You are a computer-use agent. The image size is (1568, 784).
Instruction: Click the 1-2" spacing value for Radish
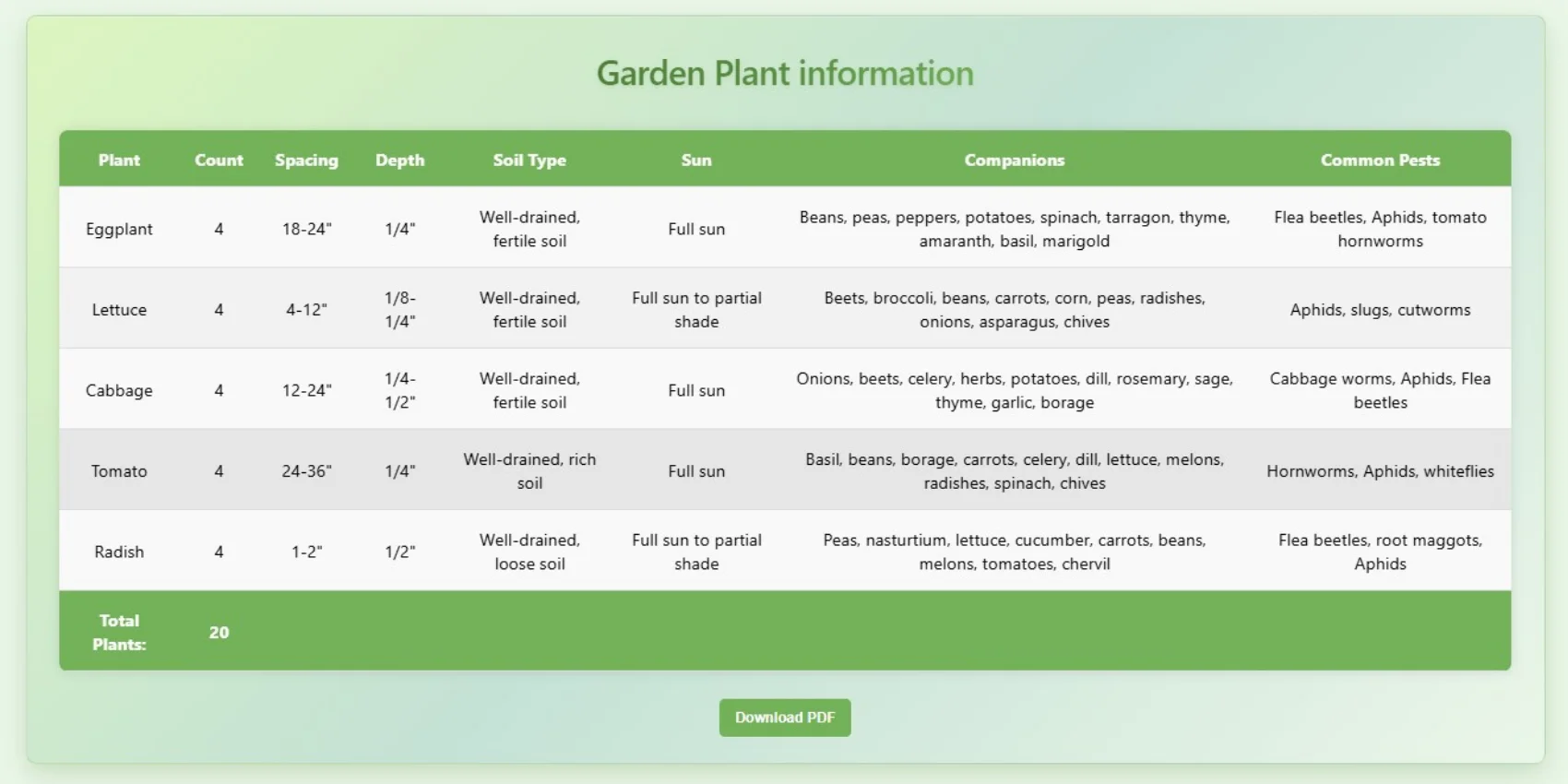tap(306, 552)
